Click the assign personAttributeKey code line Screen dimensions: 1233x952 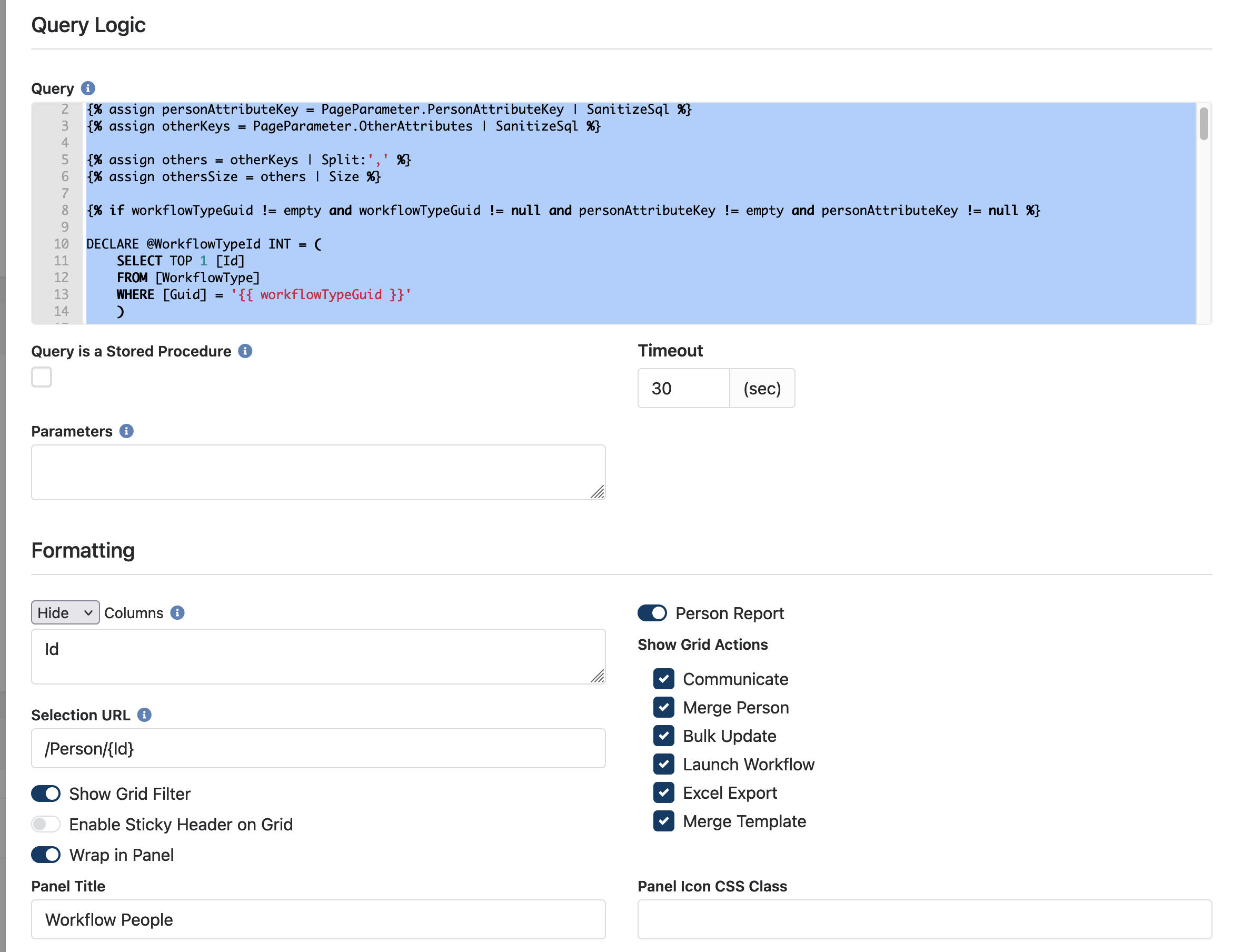[390, 110]
